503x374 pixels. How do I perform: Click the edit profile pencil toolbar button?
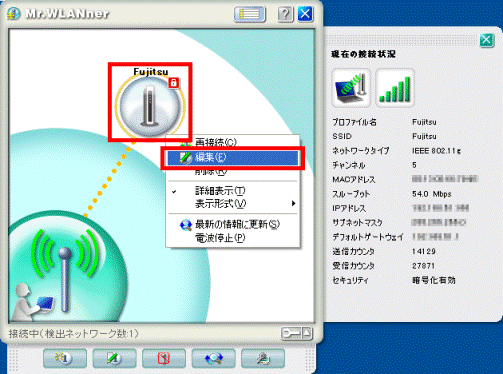click(x=114, y=358)
